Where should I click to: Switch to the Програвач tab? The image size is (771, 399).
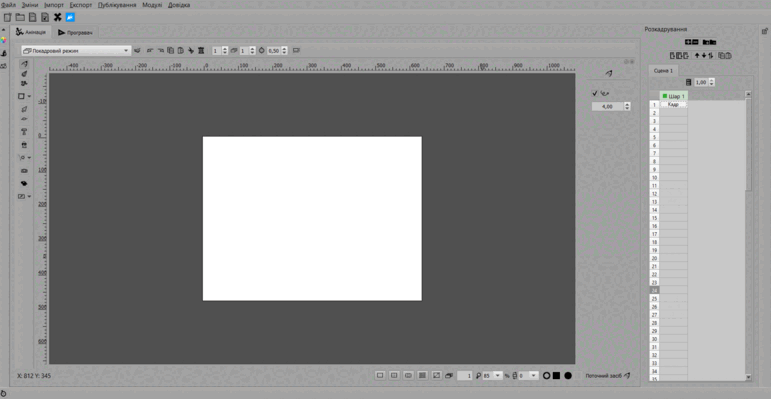(x=76, y=33)
